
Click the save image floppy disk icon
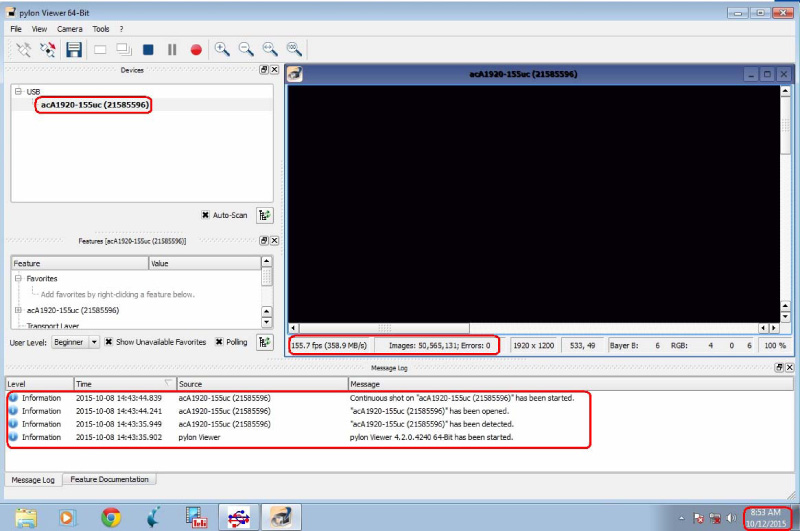click(74, 49)
